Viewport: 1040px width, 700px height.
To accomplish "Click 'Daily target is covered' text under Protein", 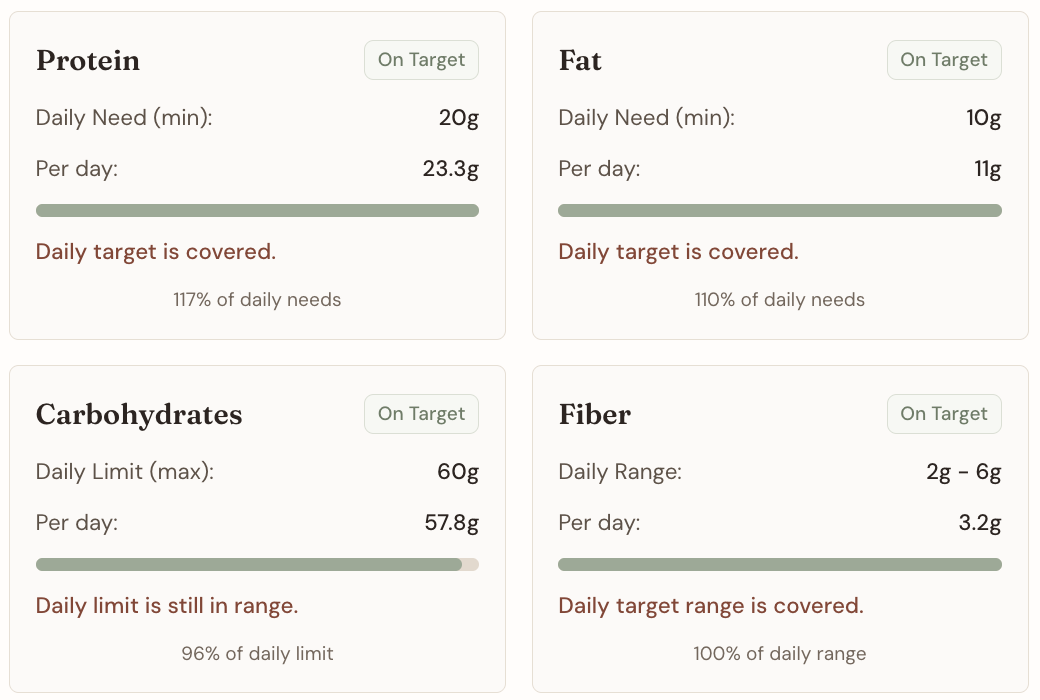I will pos(155,251).
